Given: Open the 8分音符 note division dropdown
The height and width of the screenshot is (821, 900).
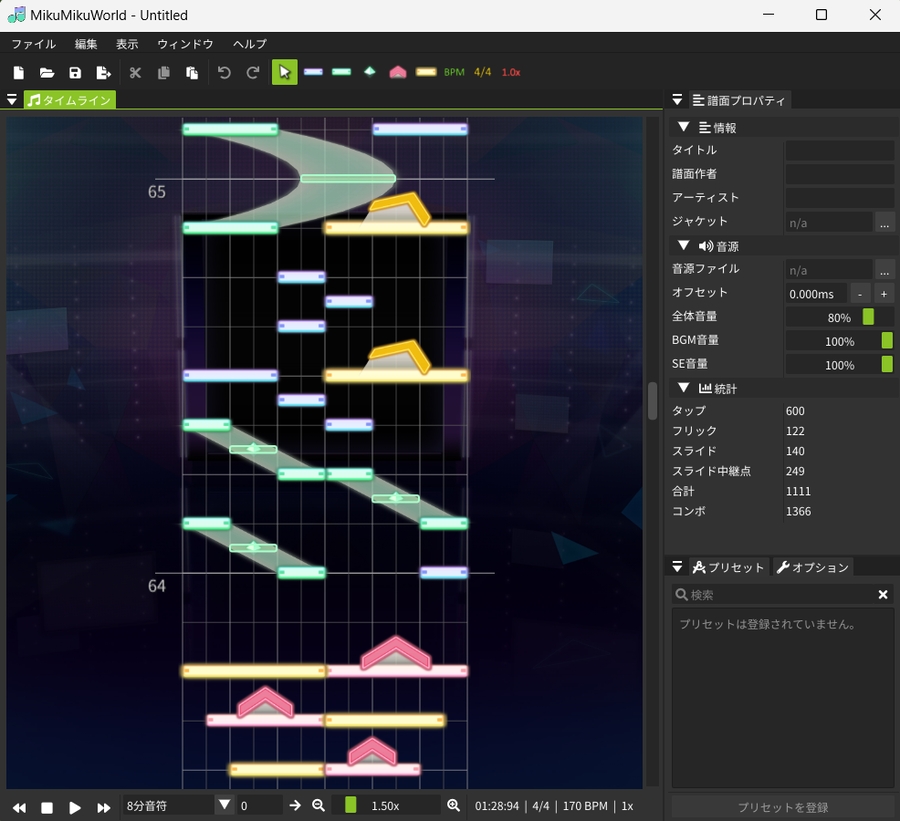Looking at the screenshot, I should pos(224,805).
